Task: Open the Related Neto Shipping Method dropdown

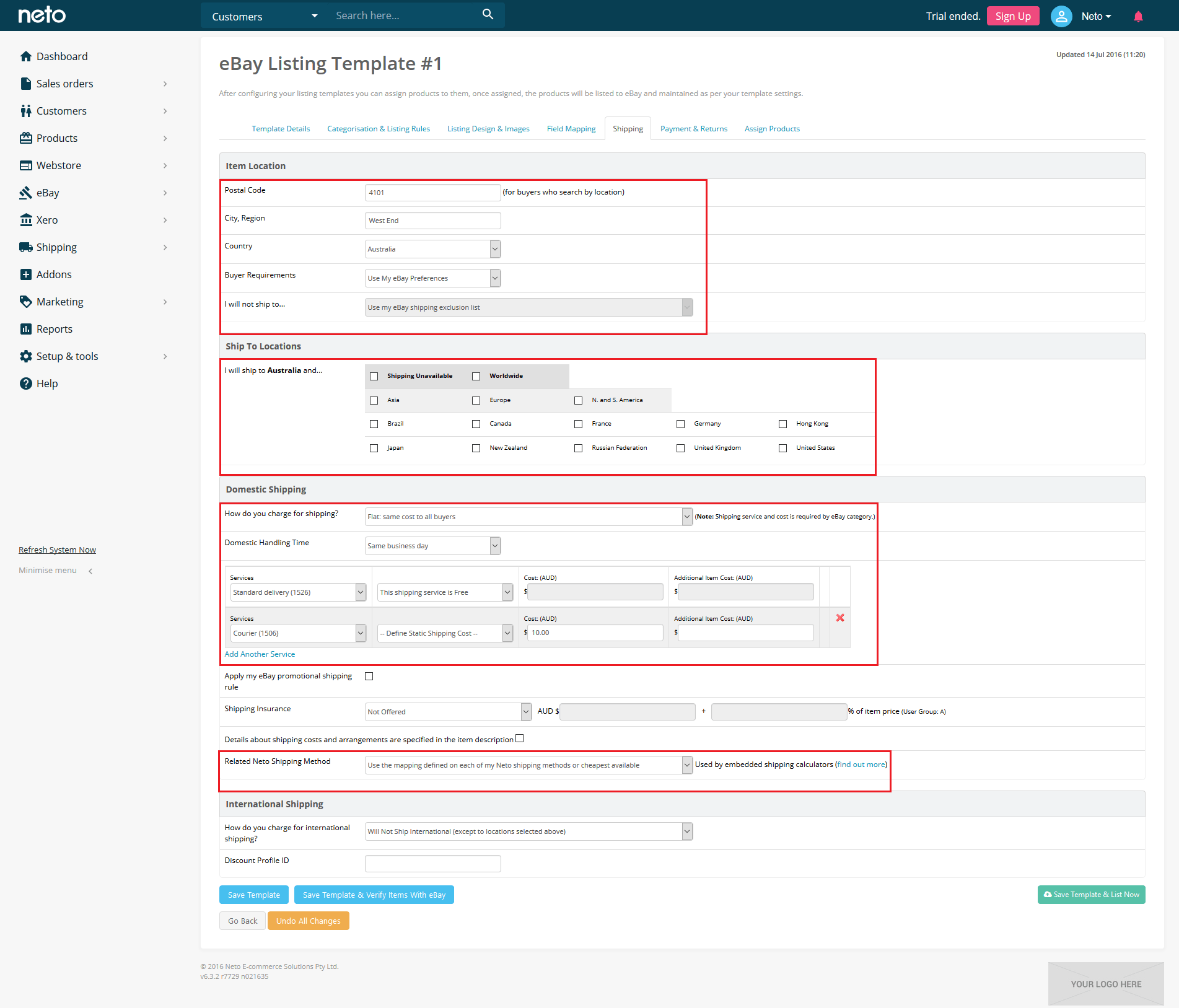Action: 528,765
